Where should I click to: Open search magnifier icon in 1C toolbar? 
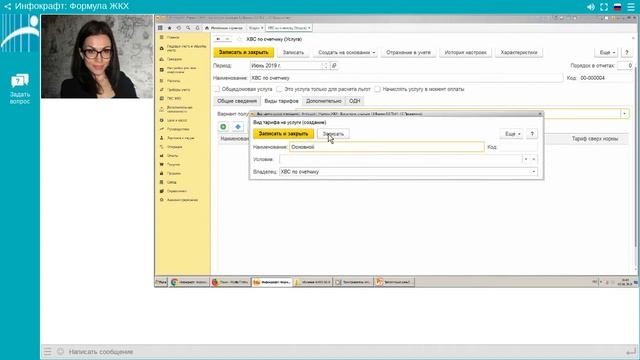188,28
